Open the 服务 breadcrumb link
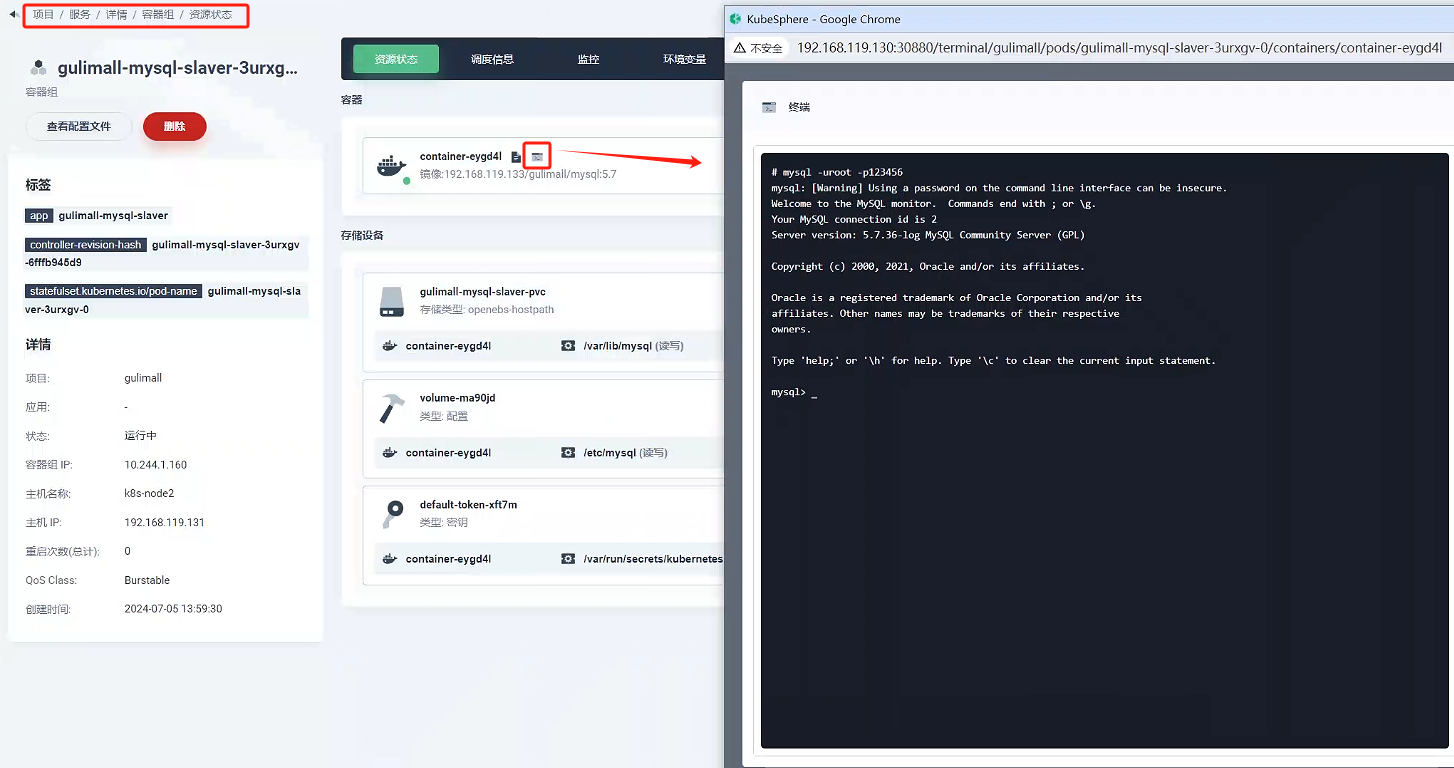This screenshot has height=768, width=1454. pos(80,15)
